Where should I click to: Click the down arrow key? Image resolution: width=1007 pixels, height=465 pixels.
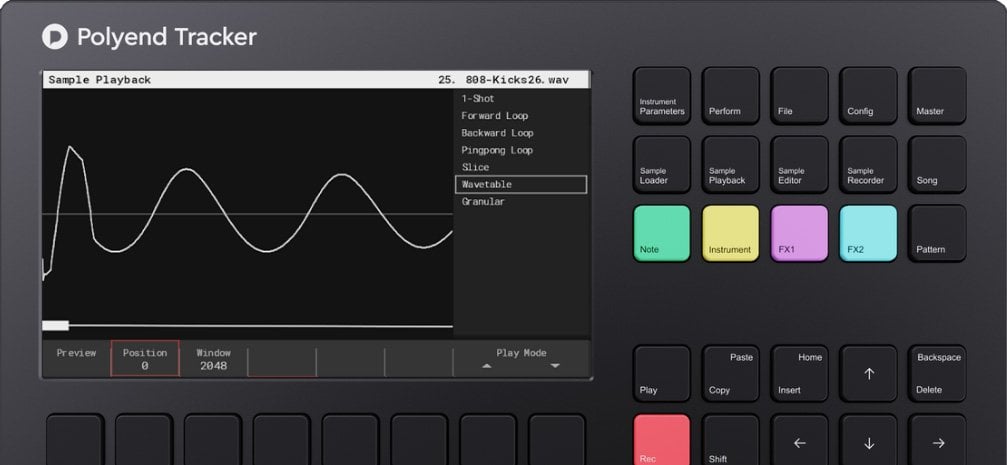[868, 440]
